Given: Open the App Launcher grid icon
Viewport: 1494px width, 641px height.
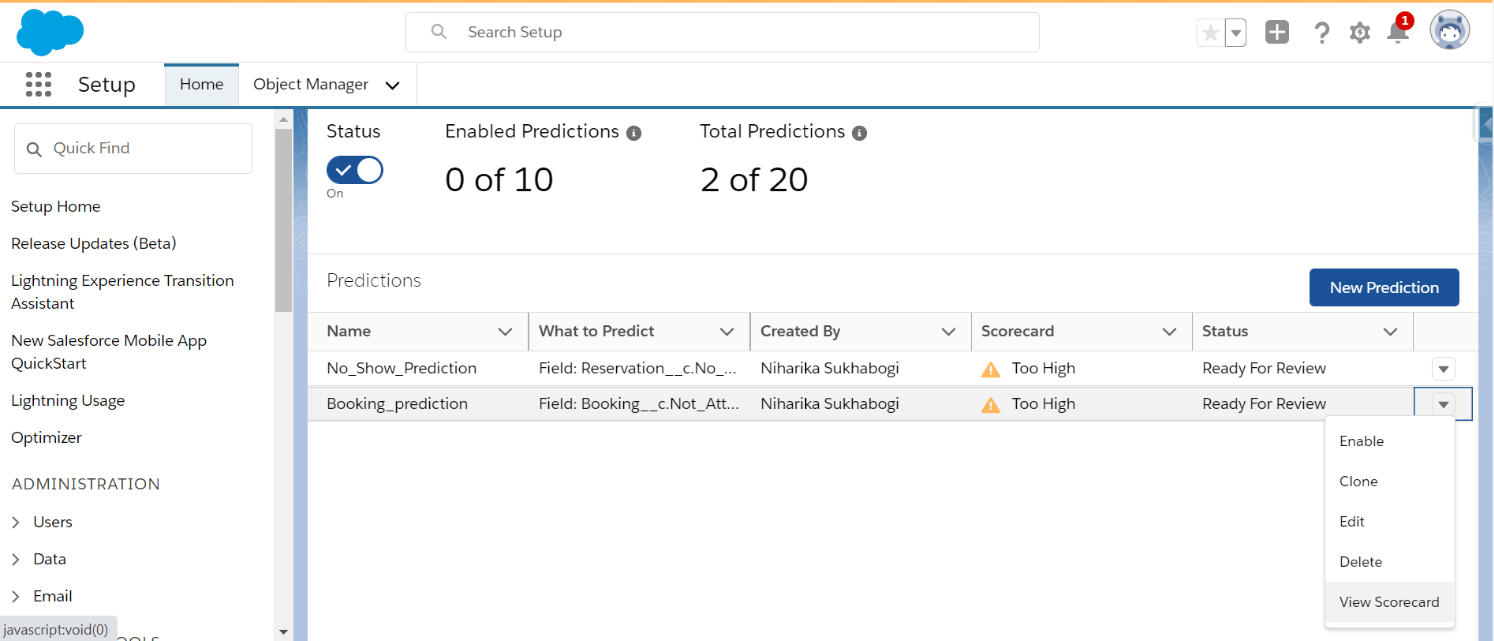Looking at the screenshot, I should (38, 85).
